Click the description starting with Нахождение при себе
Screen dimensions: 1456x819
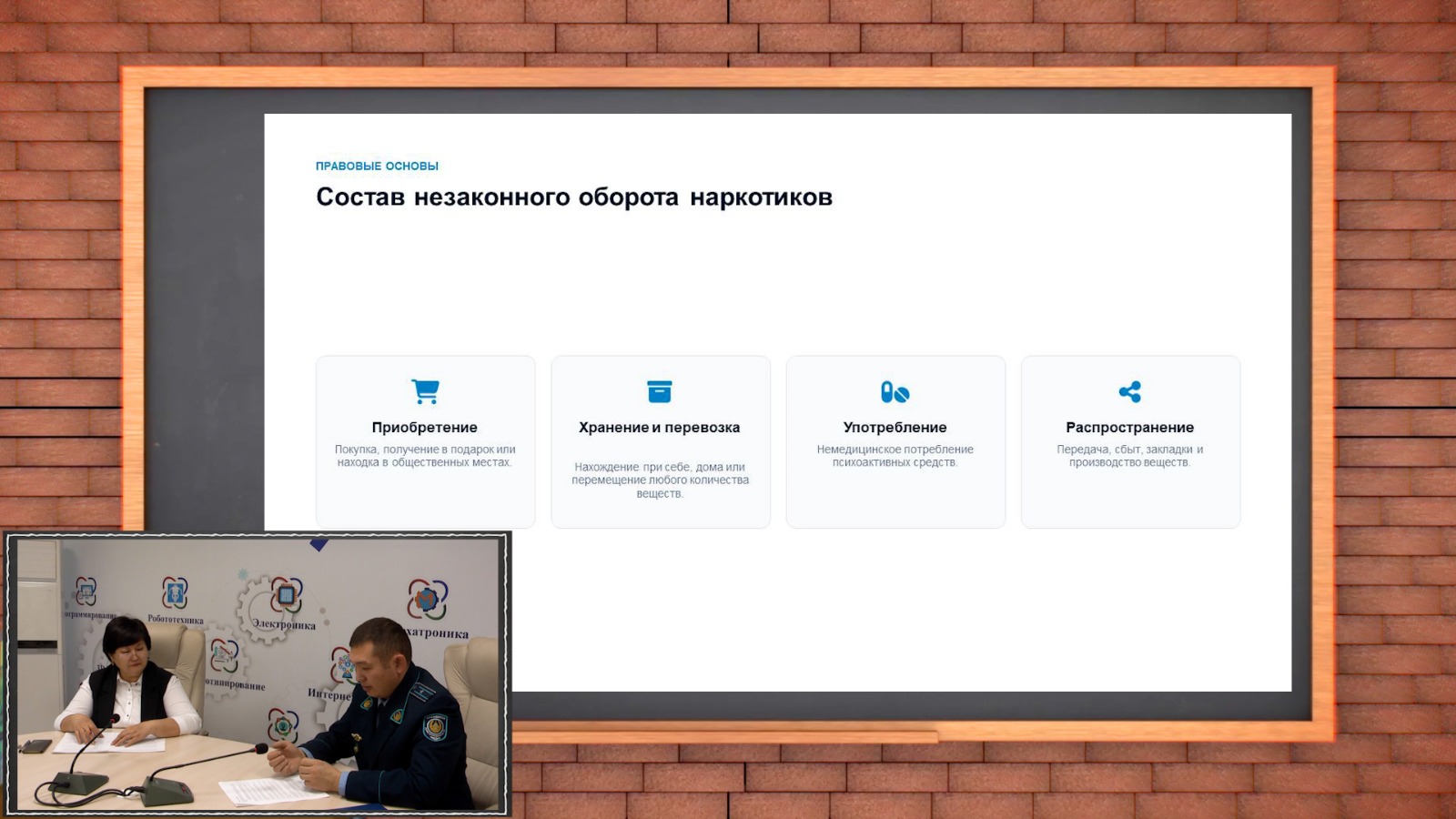[660, 480]
